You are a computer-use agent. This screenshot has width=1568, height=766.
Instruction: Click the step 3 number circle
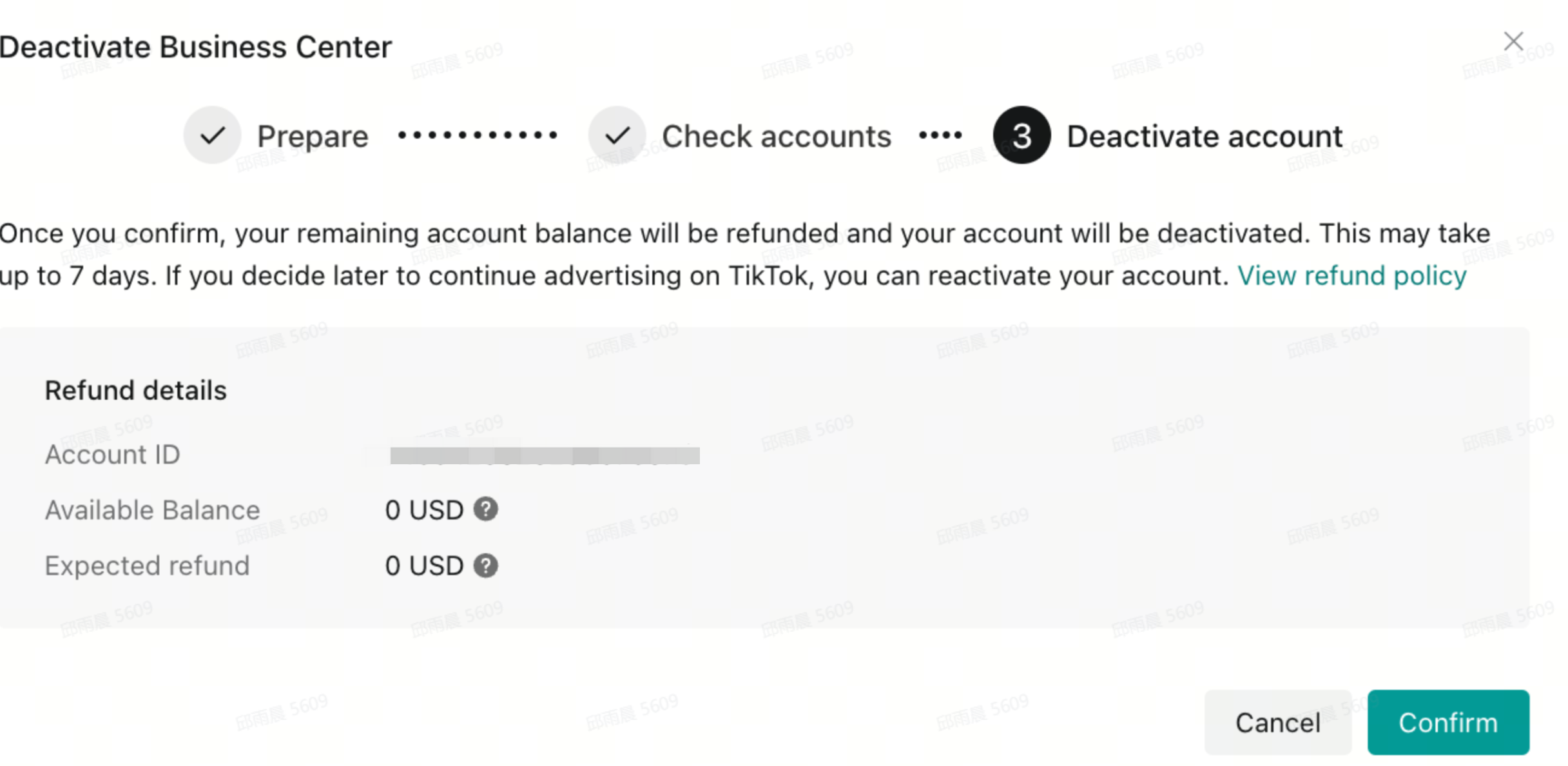click(x=1021, y=135)
